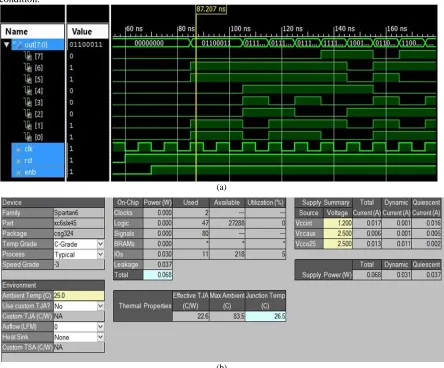Click the Vcco25 voltage field

(338, 244)
